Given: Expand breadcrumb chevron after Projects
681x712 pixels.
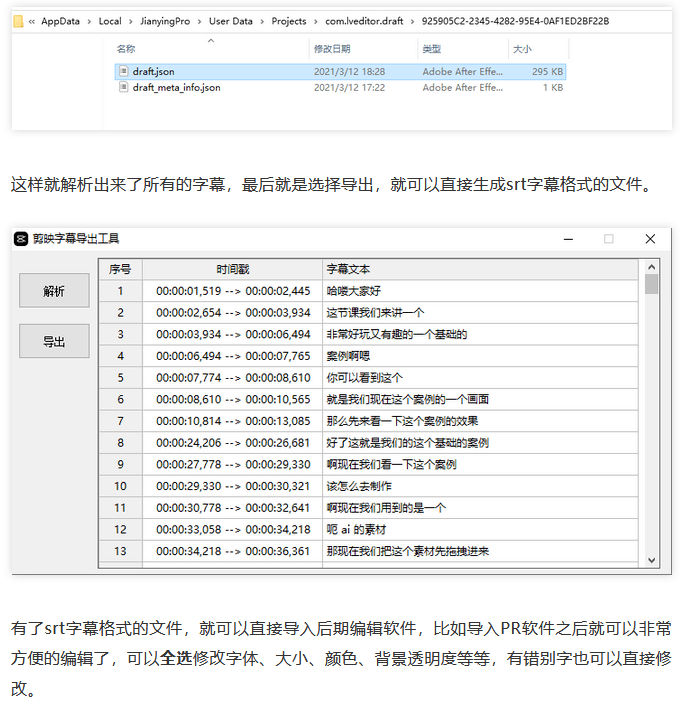Looking at the screenshot, I should tap(316, 21).
